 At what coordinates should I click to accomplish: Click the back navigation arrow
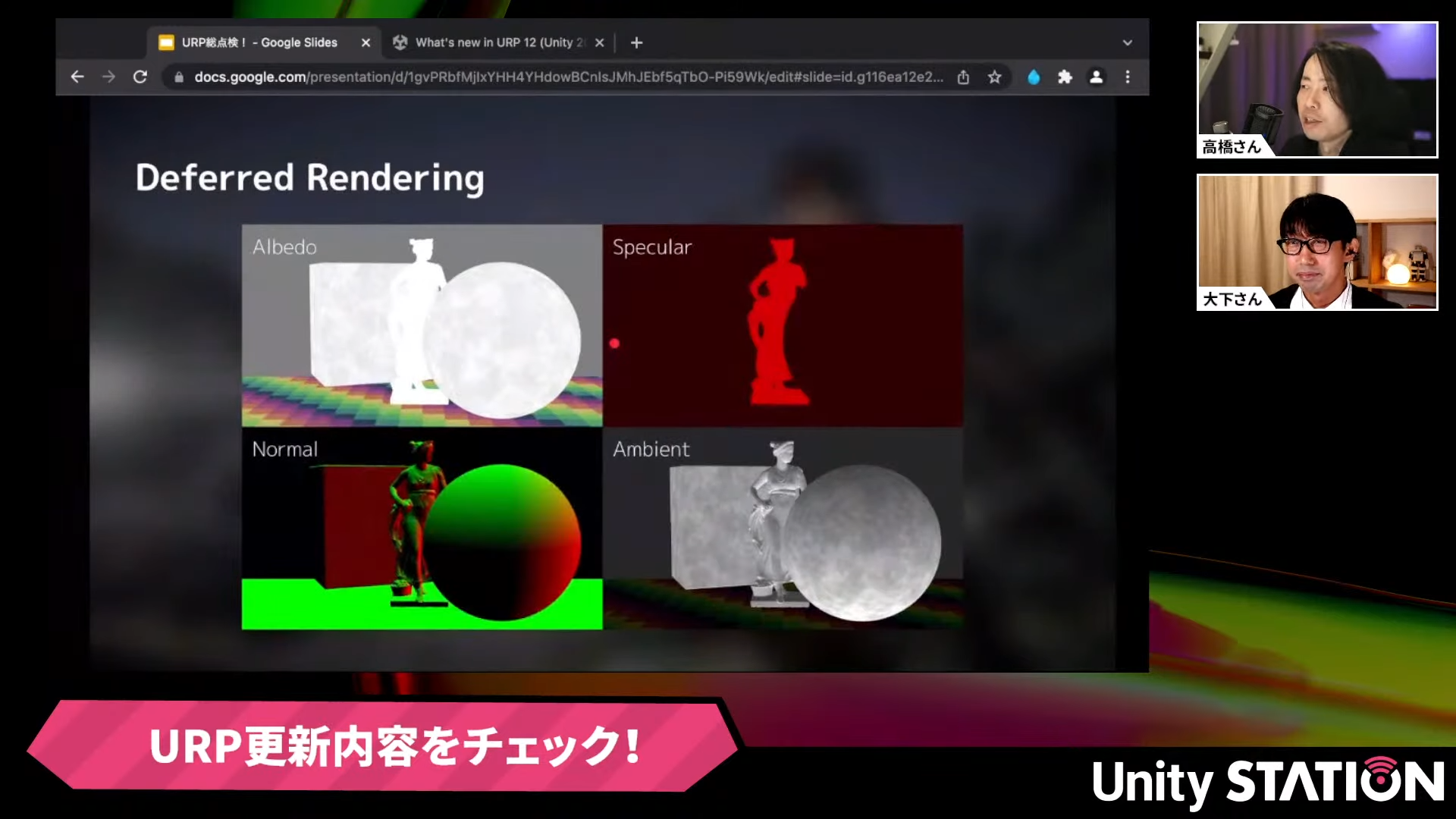78,77
